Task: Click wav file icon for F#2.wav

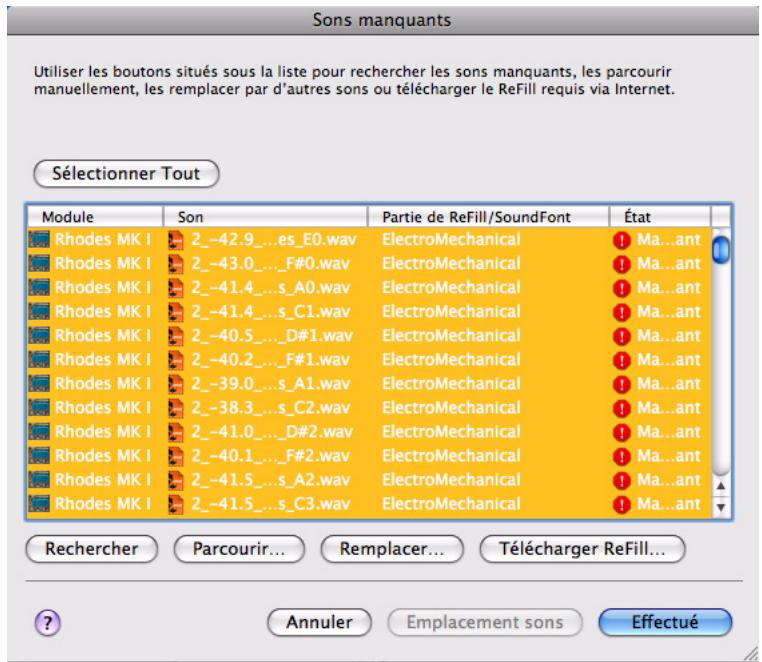Action: (176, 456)
